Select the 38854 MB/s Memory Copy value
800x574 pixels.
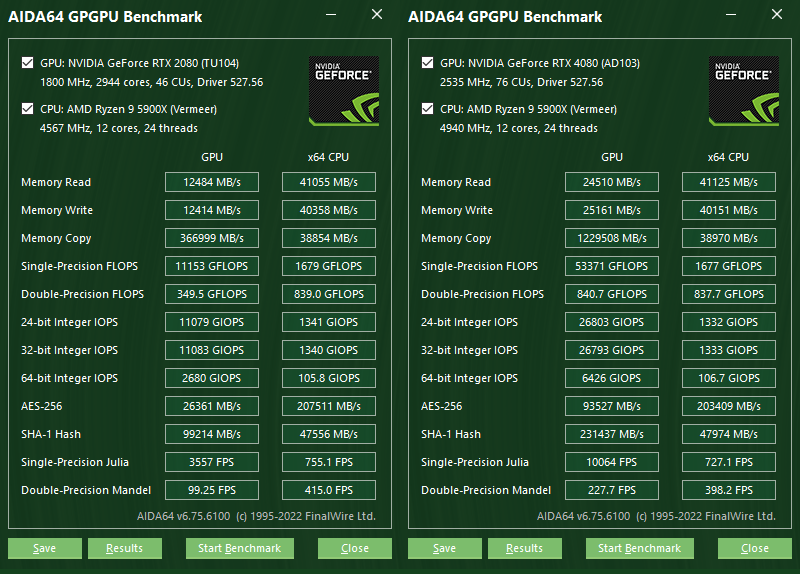[x=329, y=238]
